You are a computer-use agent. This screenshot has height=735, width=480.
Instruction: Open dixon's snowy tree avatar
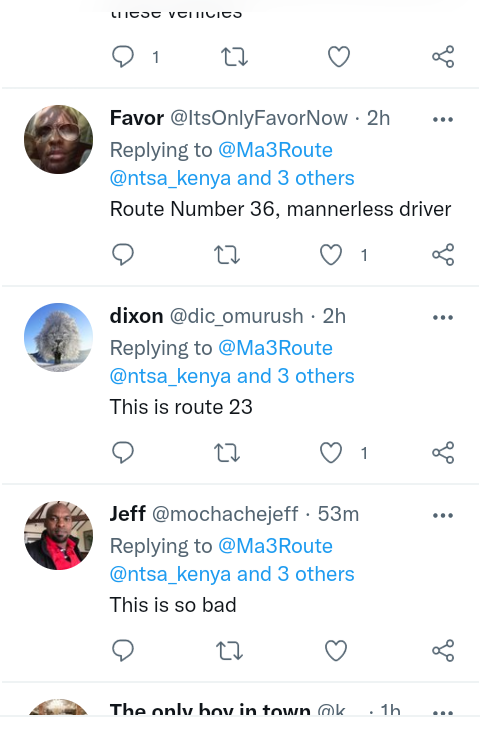[x=59, y=338]
